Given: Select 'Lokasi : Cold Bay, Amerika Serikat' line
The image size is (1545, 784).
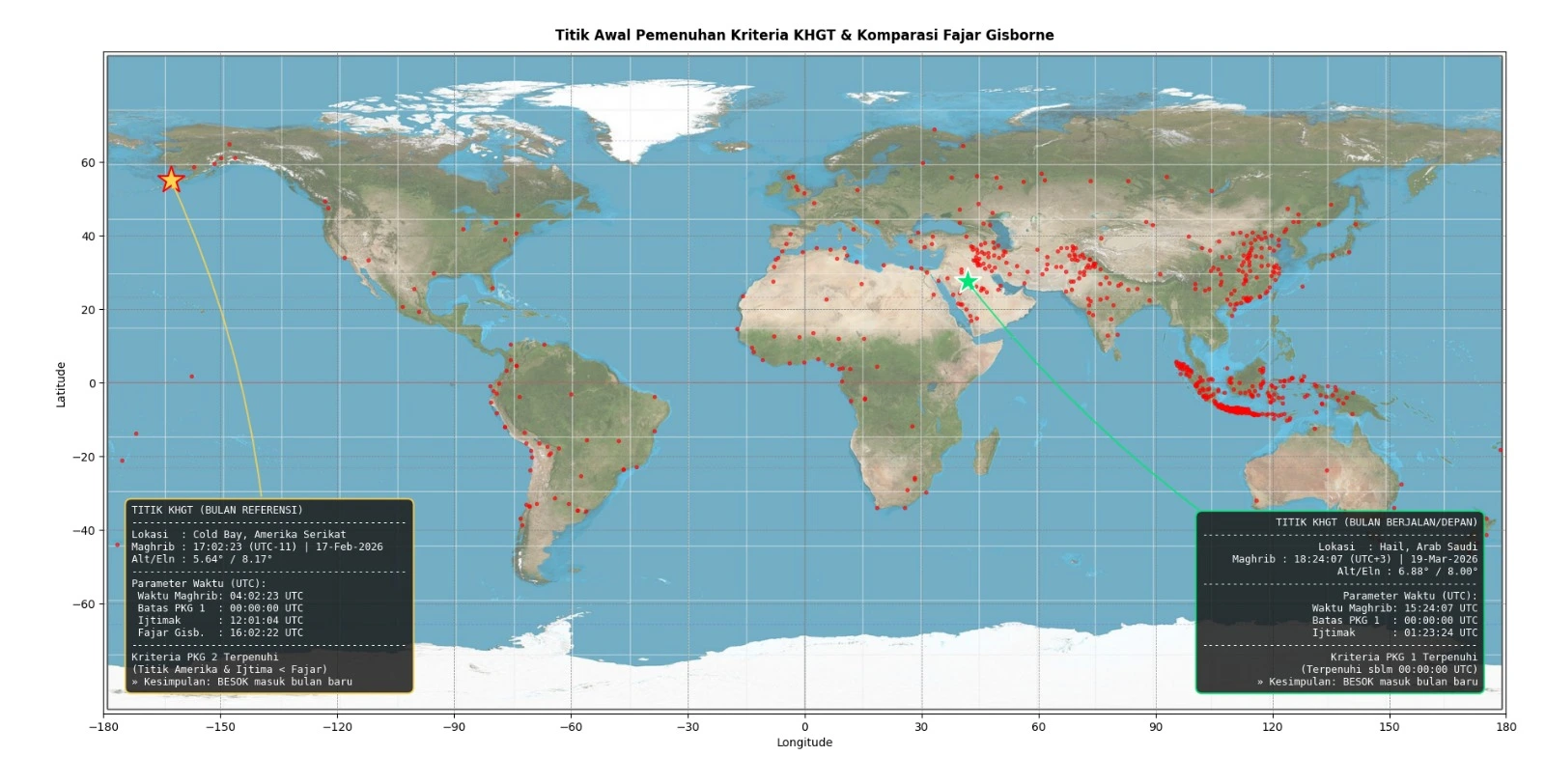Looking at the screenshot, I should (x=239, y=534).
